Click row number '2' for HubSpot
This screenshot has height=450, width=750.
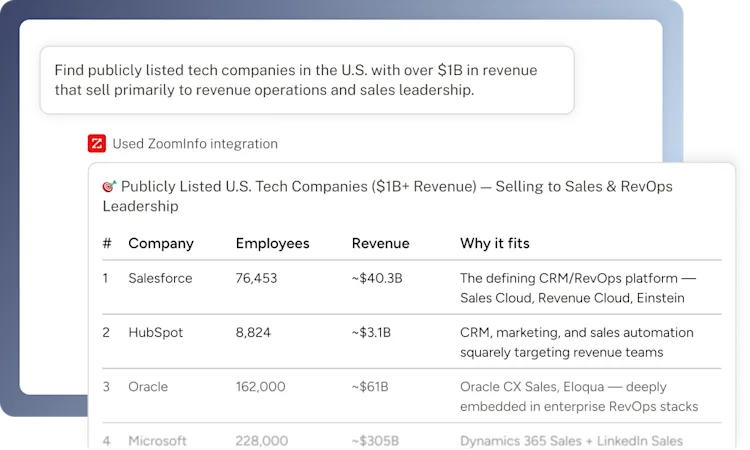click(106, 332)
